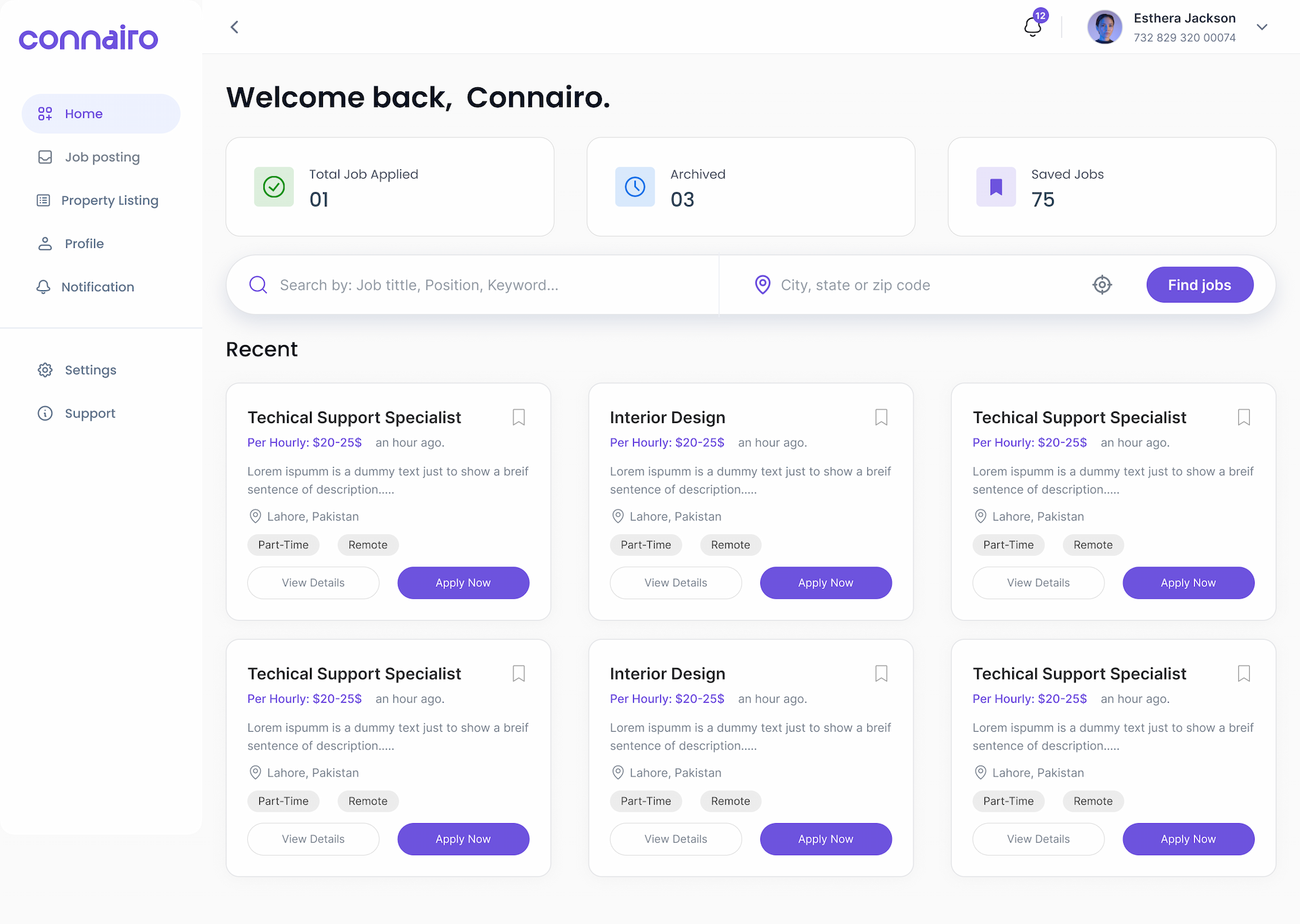This screenshot has height=924, width=1300.
Task: Click the Profile person icon in sidebar
Action: click(45, 243)
